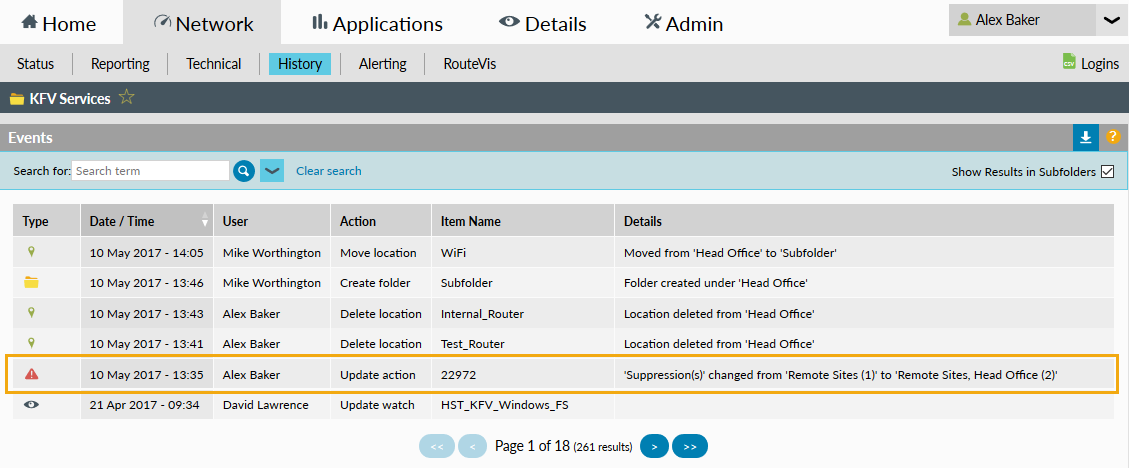Click Moved from 'Head Office' to 'Subfolder' details
The width and height of the screenshot is (1129, 468).
[x=730, y=253]
